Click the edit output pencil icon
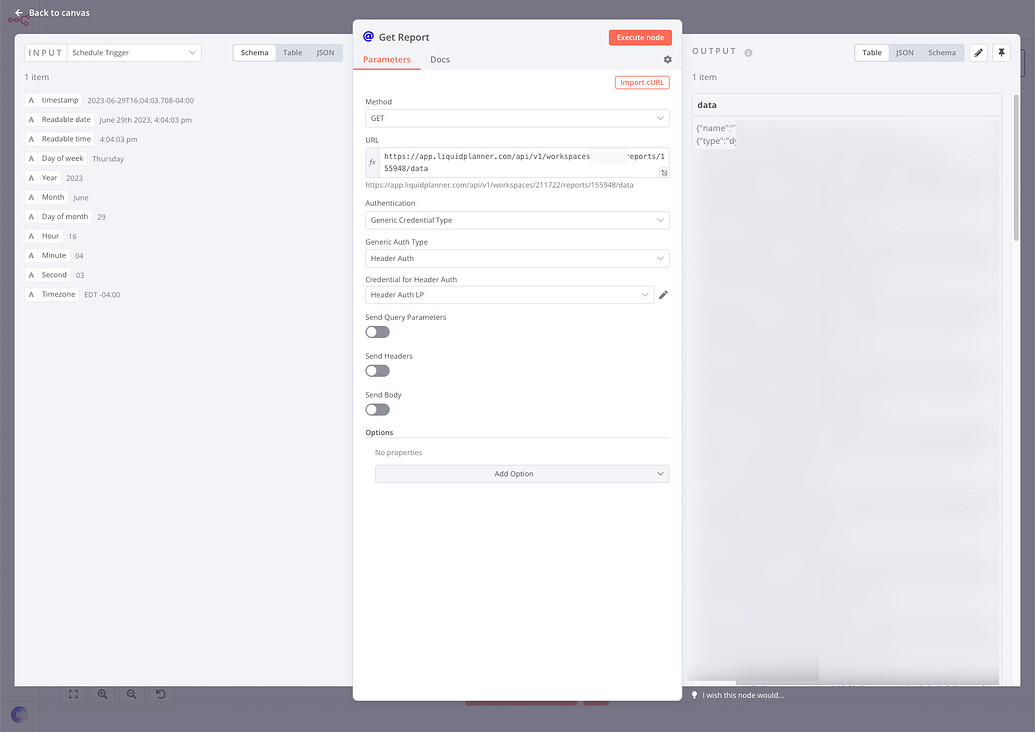 click(x=978, y=53)
